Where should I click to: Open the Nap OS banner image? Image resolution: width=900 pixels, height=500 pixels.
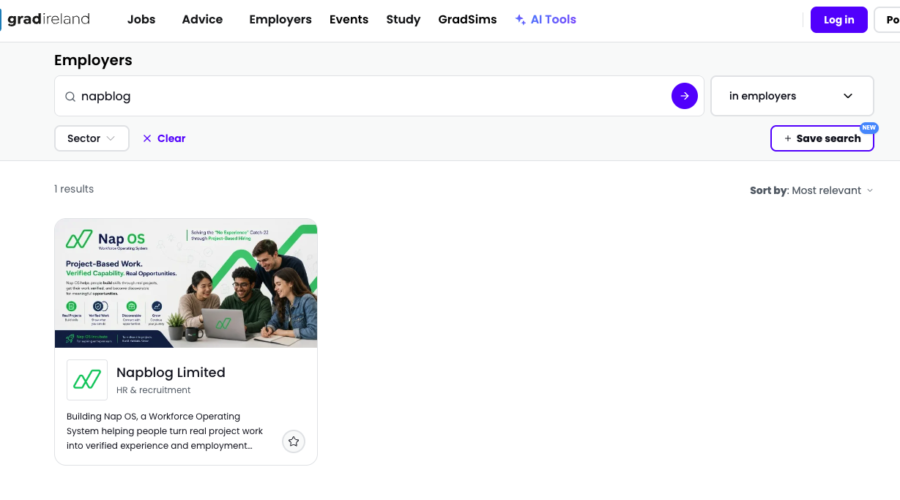186,283
